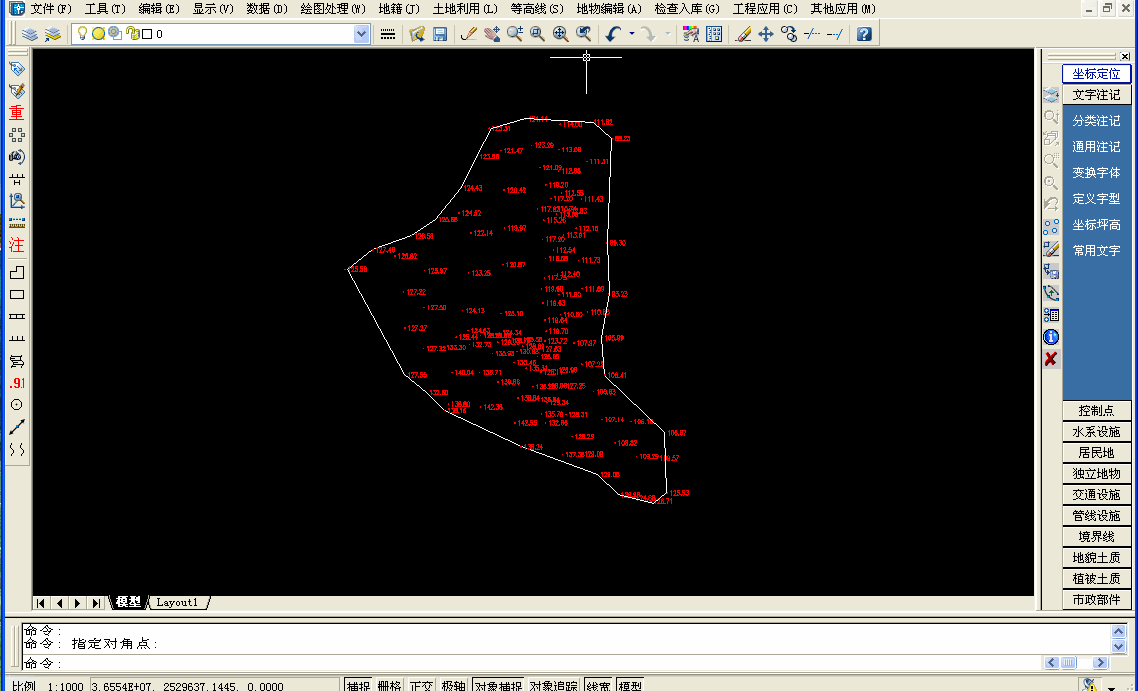Click the command line input field
This screenshot has height=691, width=1138.
coord(533,663)
